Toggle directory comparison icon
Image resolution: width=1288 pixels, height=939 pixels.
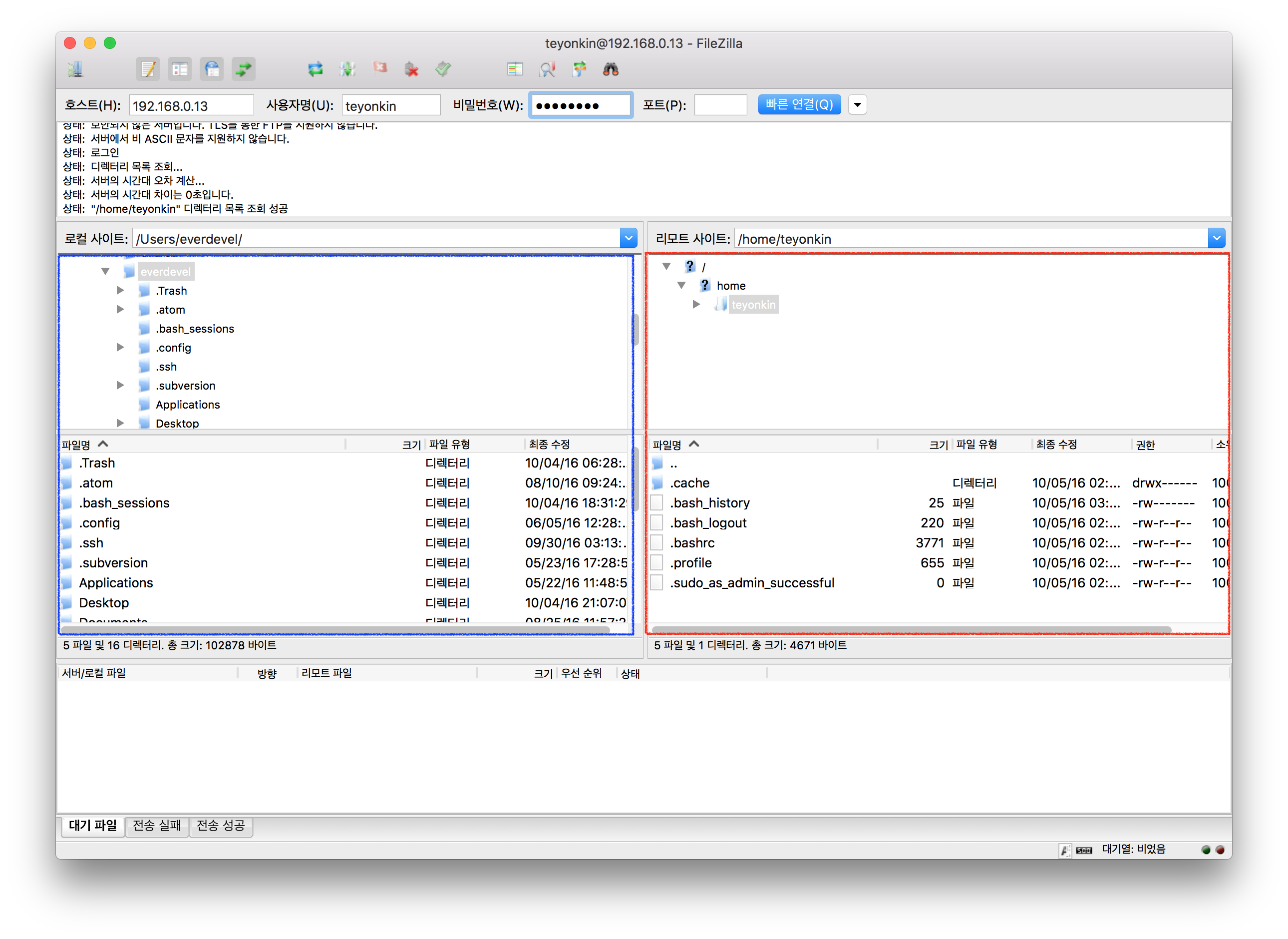(x=547, y=69)
